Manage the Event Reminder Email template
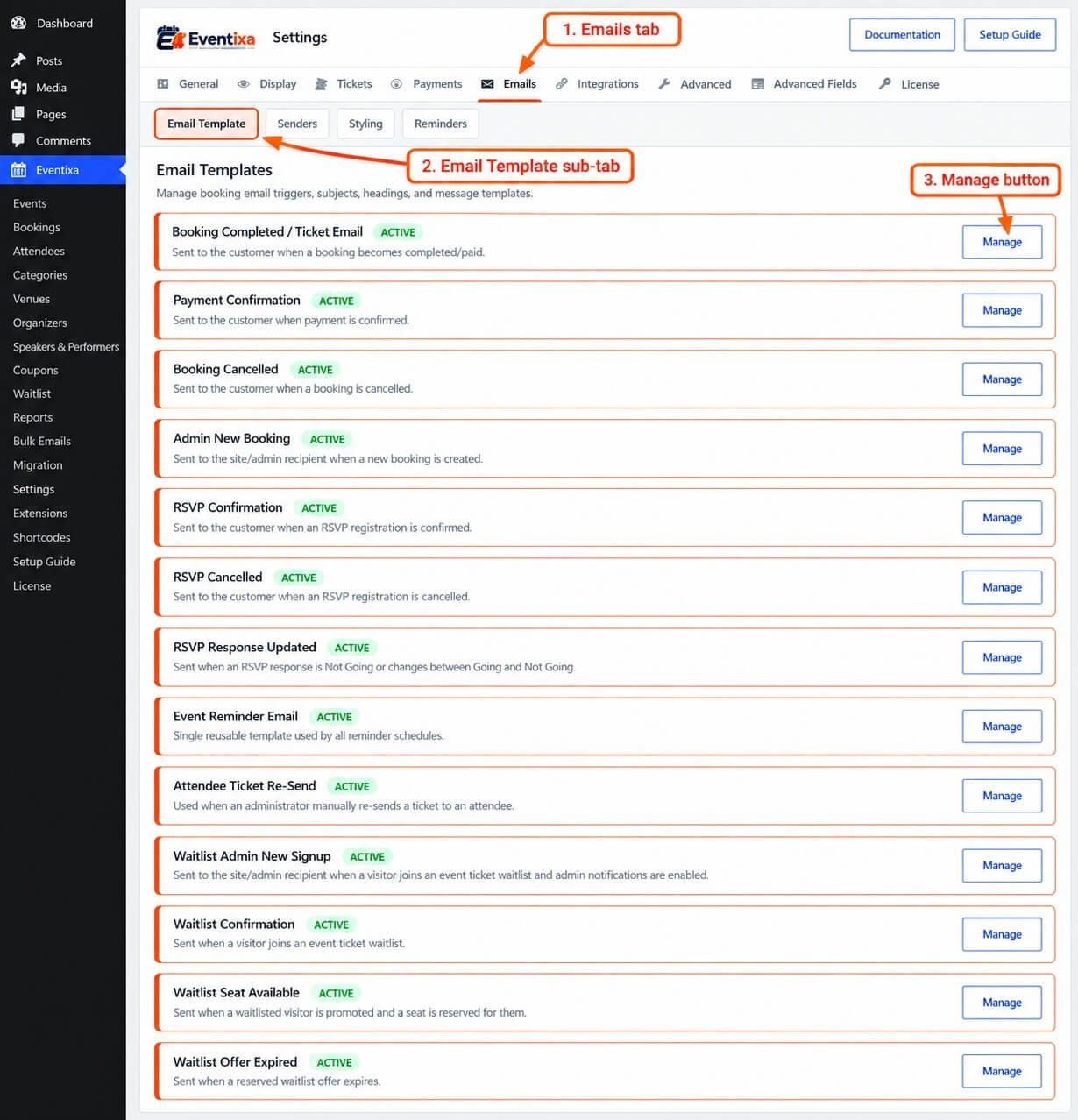 click(1002, 727)
